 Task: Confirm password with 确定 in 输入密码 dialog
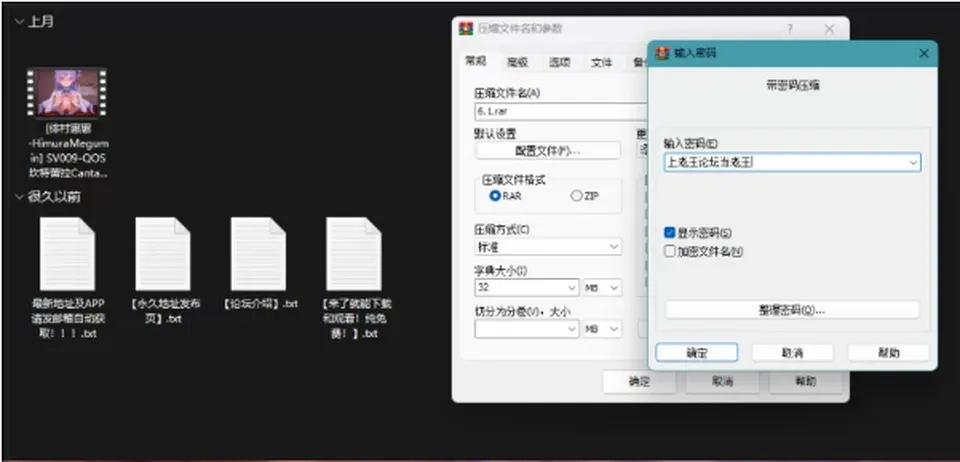697,352
